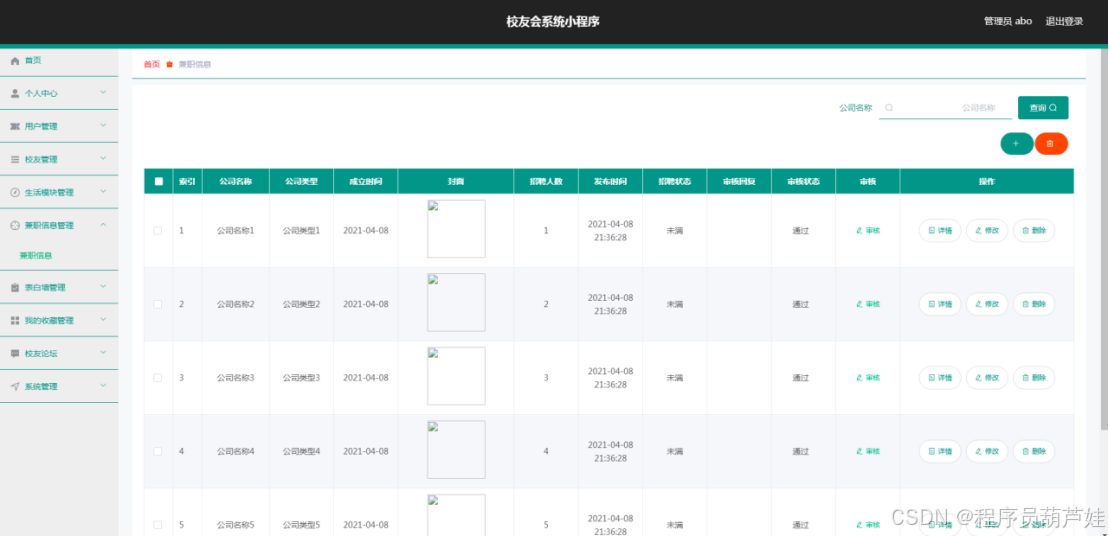Expand 用户管理 using the chevron arrow

click(x=103, y=126)
